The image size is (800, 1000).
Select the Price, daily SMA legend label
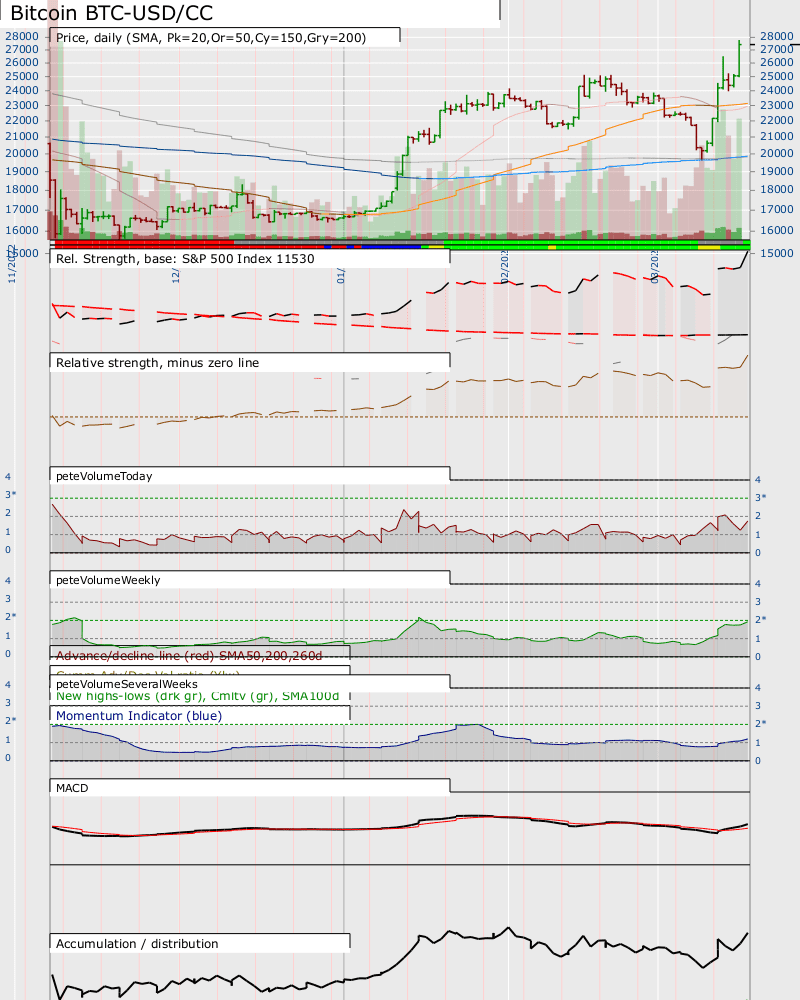click(211, 38)
